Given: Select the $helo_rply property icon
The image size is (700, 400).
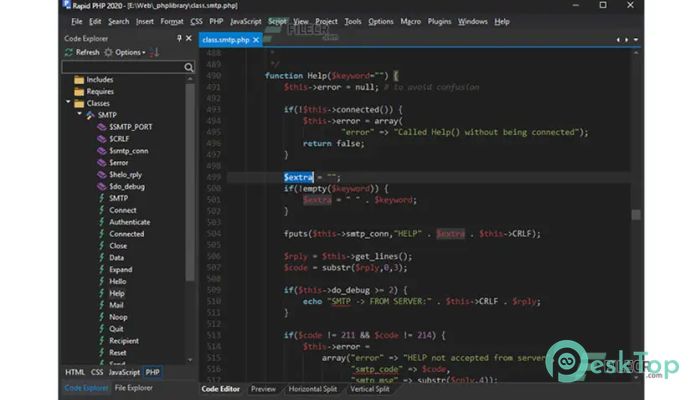Looking at the screenshot, I should pyautogui.click(x=102, y=175).
